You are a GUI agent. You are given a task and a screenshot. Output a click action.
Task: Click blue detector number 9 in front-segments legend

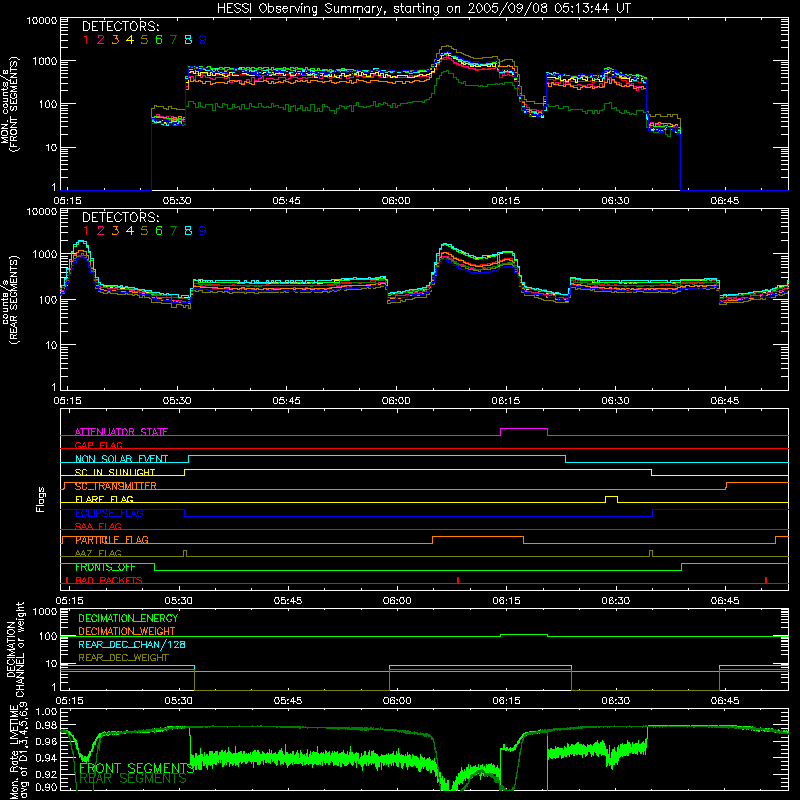(203, 40)
